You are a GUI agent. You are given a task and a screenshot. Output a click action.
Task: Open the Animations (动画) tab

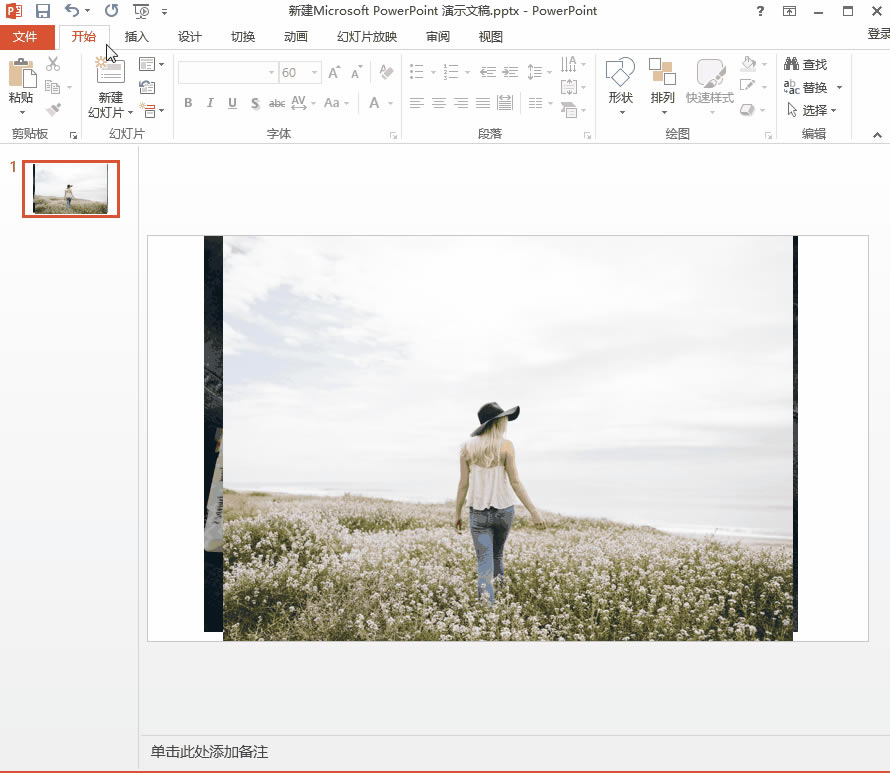coord(295,37)
